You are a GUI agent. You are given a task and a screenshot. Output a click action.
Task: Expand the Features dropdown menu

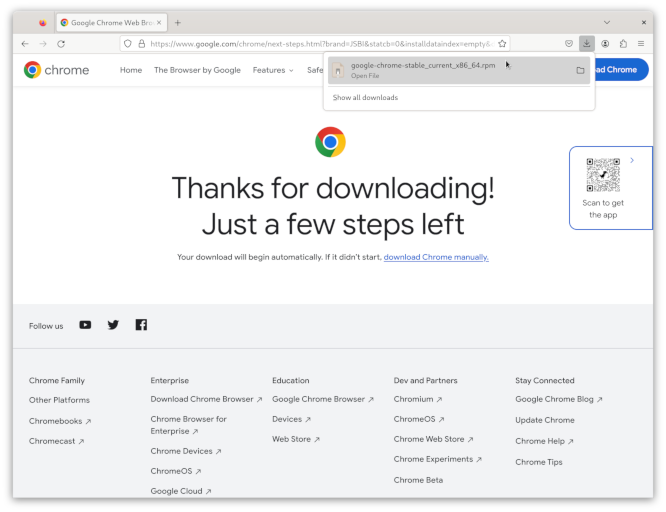click(273, 70)
